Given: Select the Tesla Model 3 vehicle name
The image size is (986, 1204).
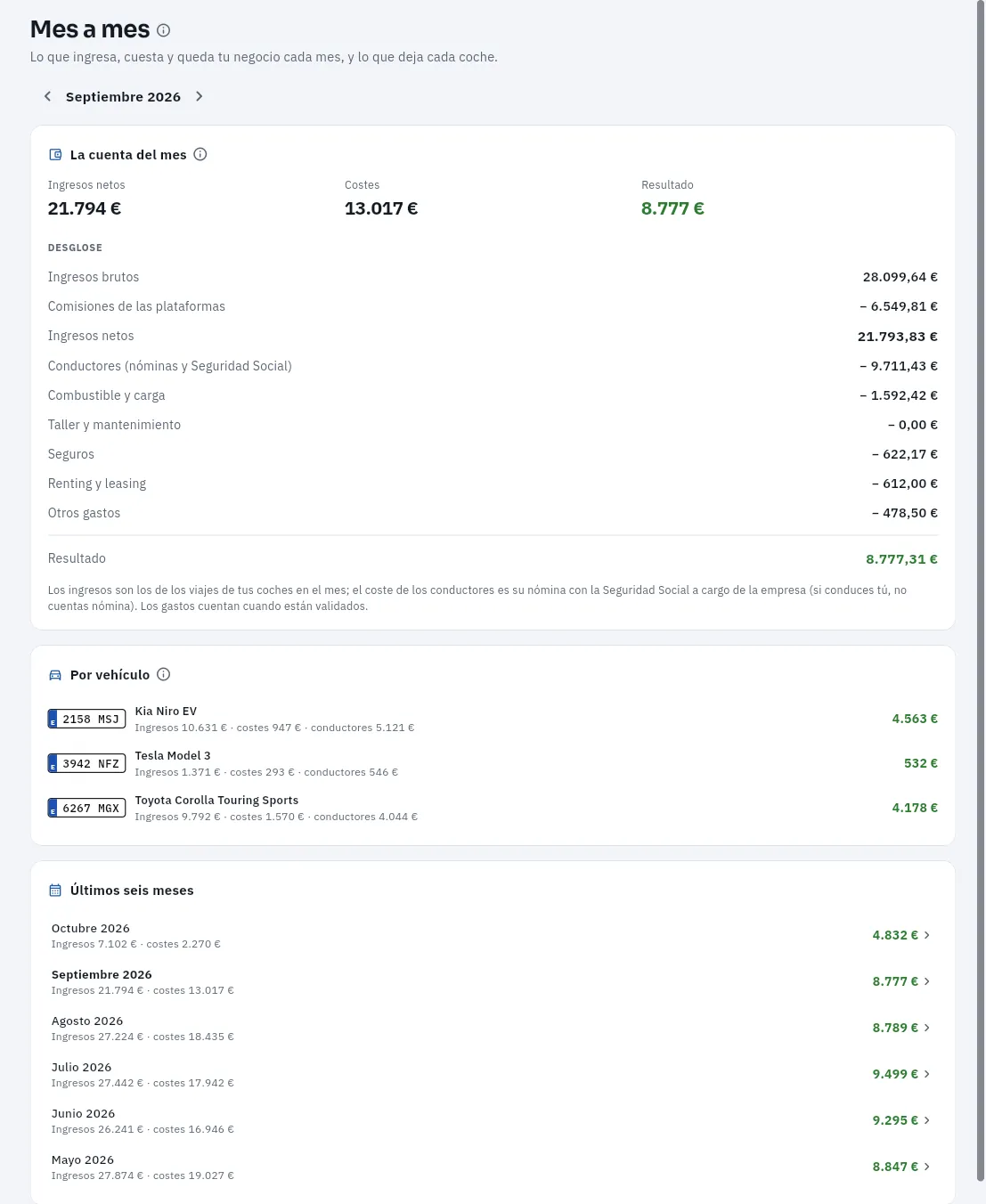Looking at the screenshot, I should point(173,756).
